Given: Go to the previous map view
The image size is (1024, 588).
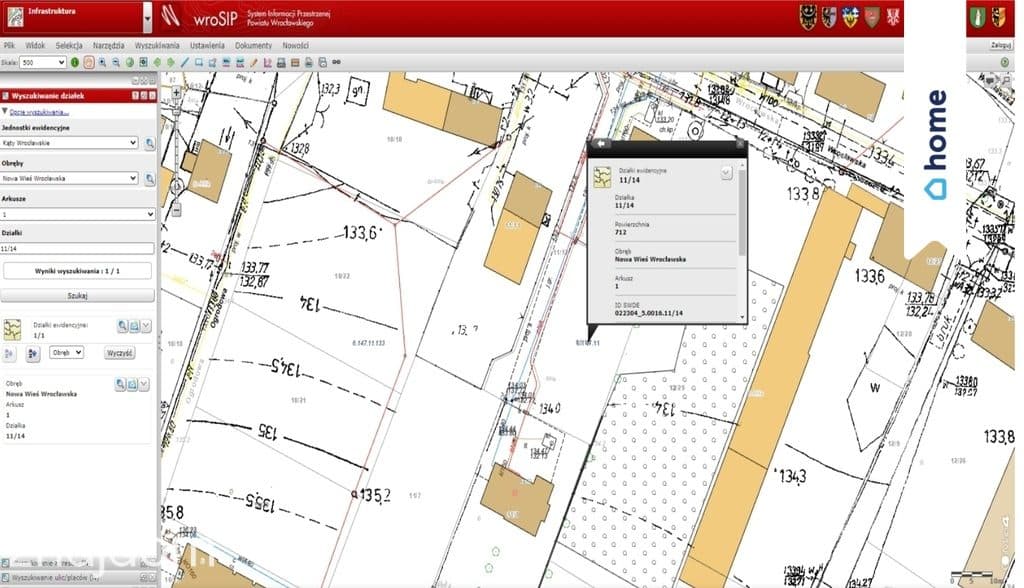Looking at the screenshot, I should [157, 63].
